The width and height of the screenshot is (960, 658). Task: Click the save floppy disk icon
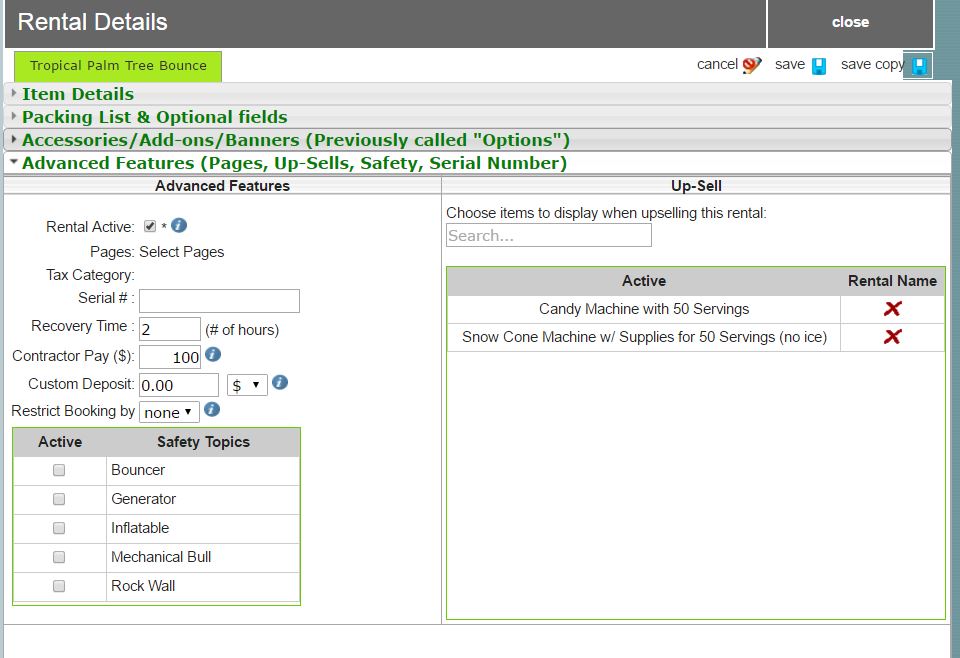tap(819, 66)
